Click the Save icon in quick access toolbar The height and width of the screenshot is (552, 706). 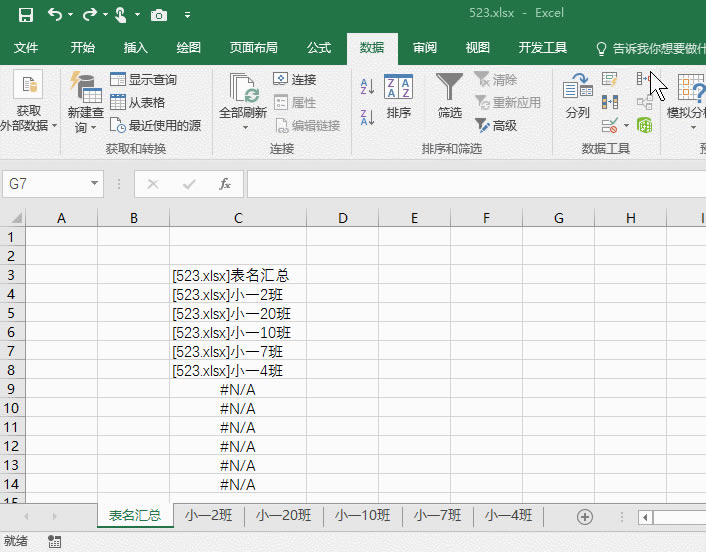click(x=26, y=15)
